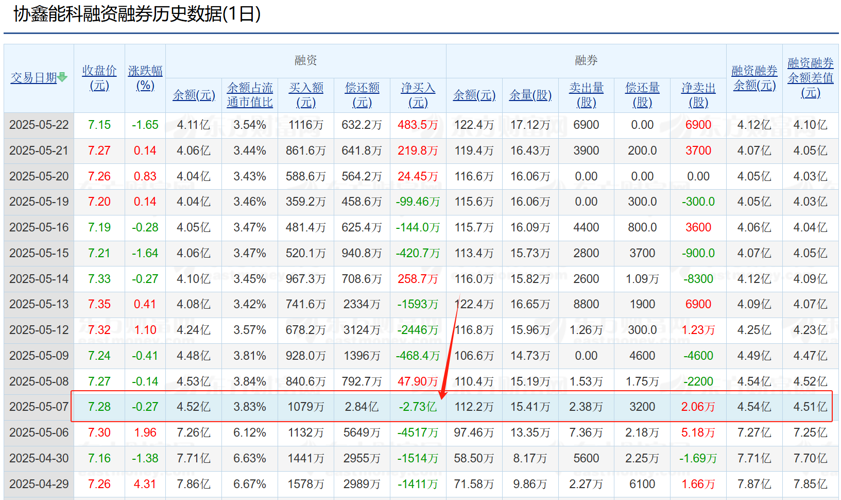Sort by 卖出量(股) header
This screenshot has width=841, height=500.
coord(586,94)
